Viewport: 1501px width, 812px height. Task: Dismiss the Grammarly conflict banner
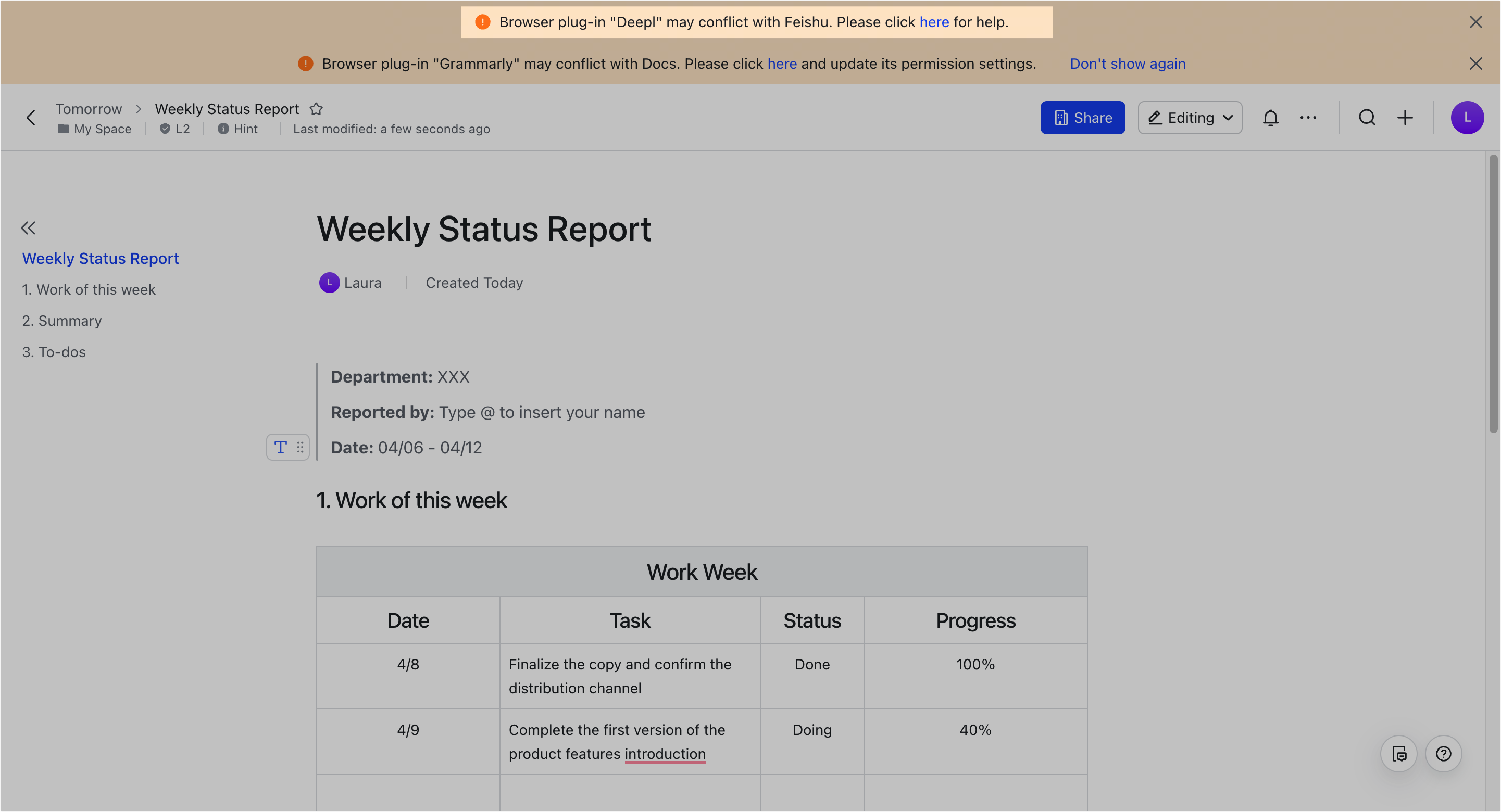pyautogui.click(x=1475, y=64)
